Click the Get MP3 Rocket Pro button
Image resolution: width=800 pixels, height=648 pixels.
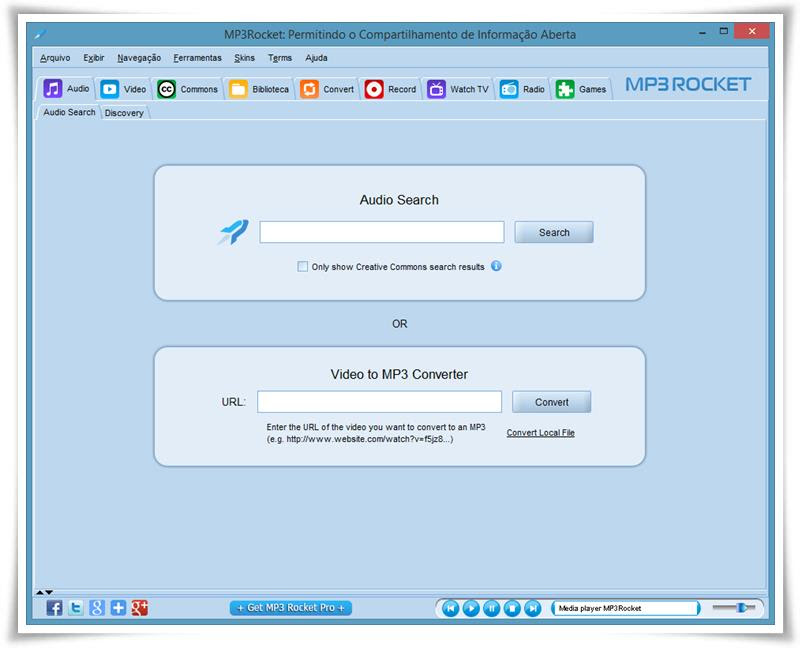(291, 608)
